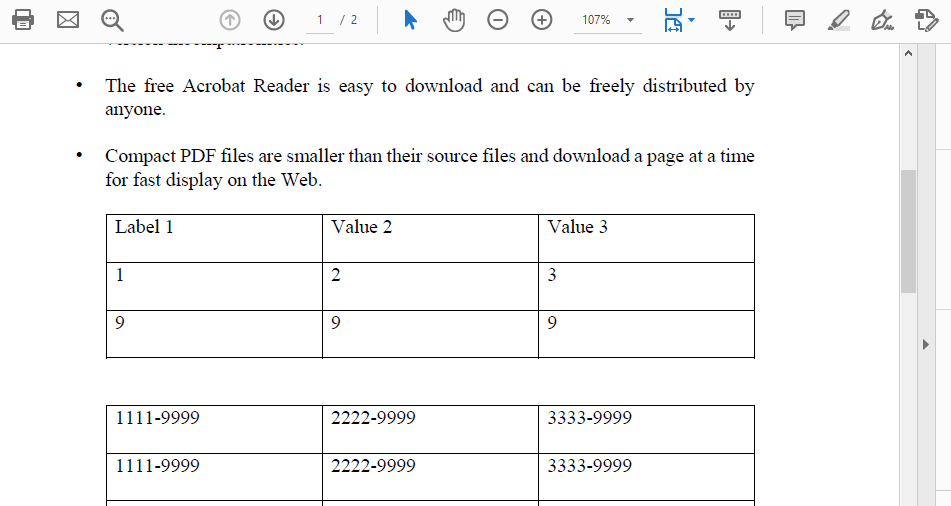Screen dimensions: 951x506
Task: Click the Print file icon
Action: [23, 20]
